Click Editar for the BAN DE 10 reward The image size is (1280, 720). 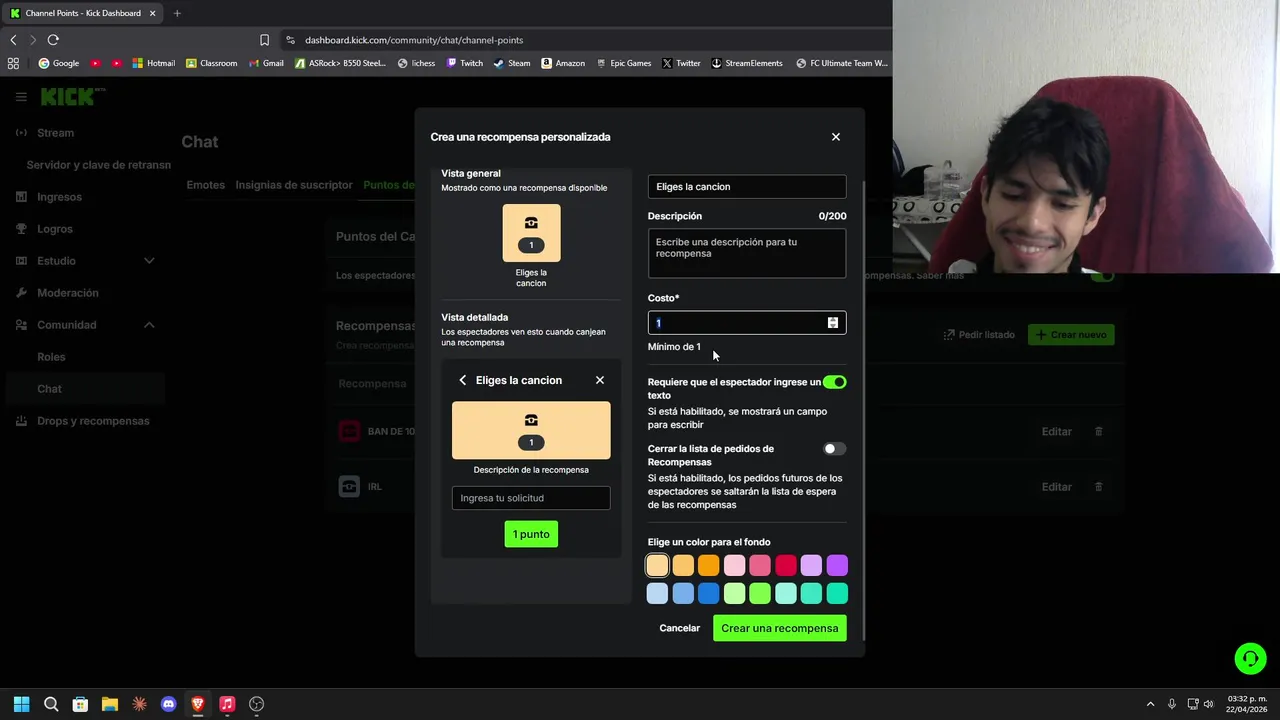(1056, 431)
